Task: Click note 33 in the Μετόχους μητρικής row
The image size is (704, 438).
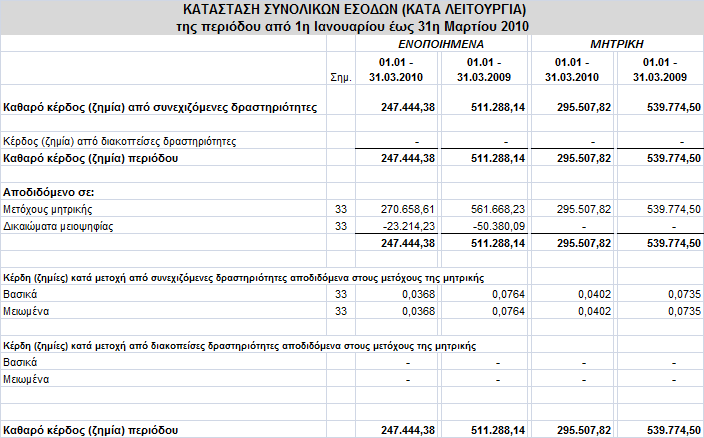Action: 341,210
